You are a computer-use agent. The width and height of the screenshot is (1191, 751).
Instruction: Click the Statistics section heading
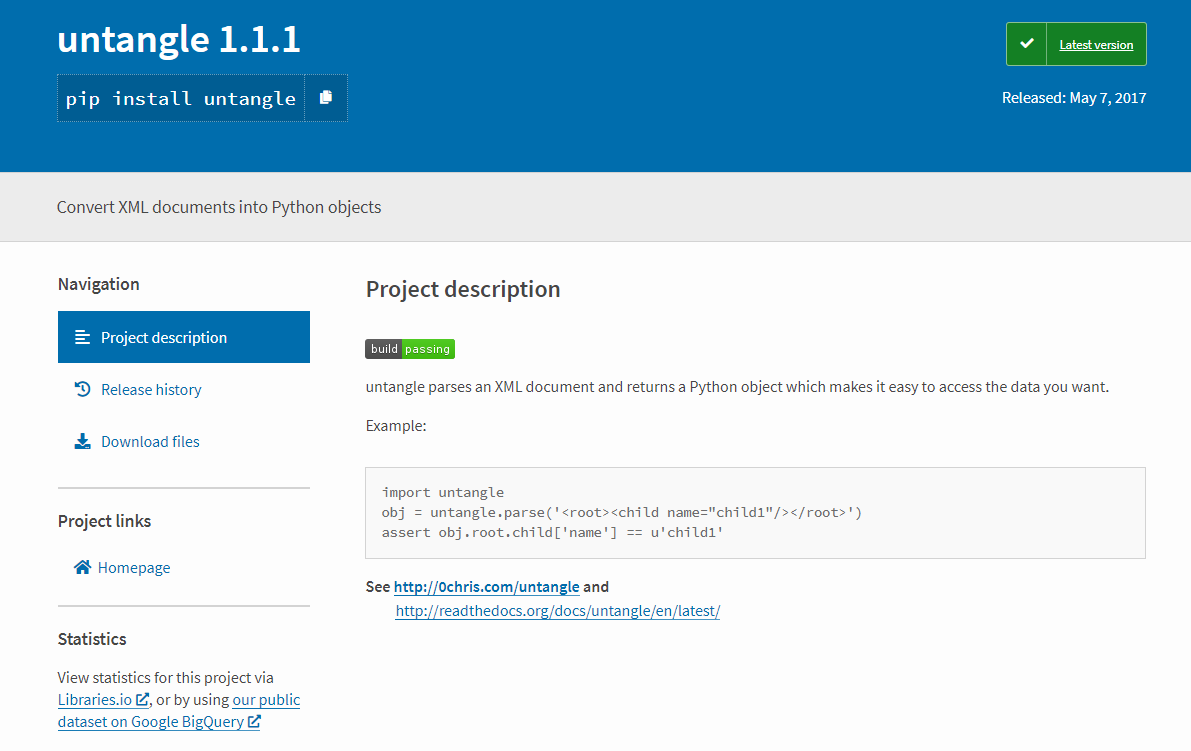click(92, 639)
